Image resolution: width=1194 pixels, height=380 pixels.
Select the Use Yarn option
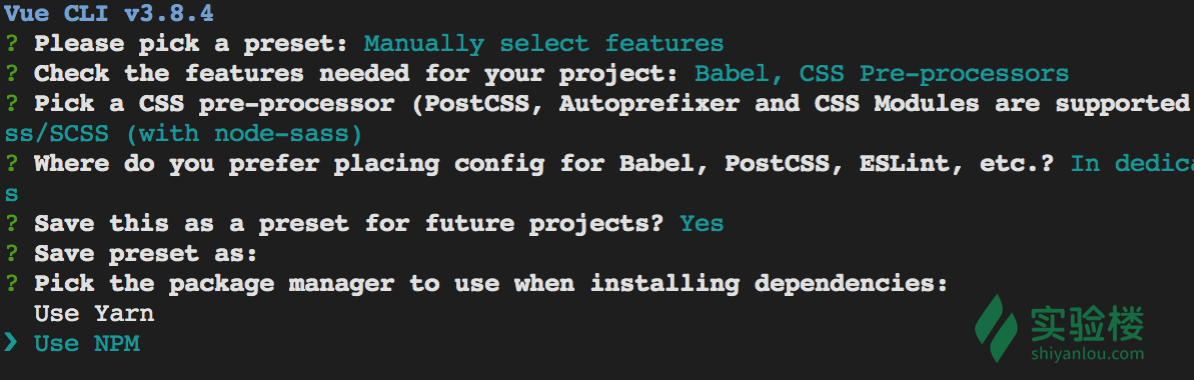tap(94, 313)
